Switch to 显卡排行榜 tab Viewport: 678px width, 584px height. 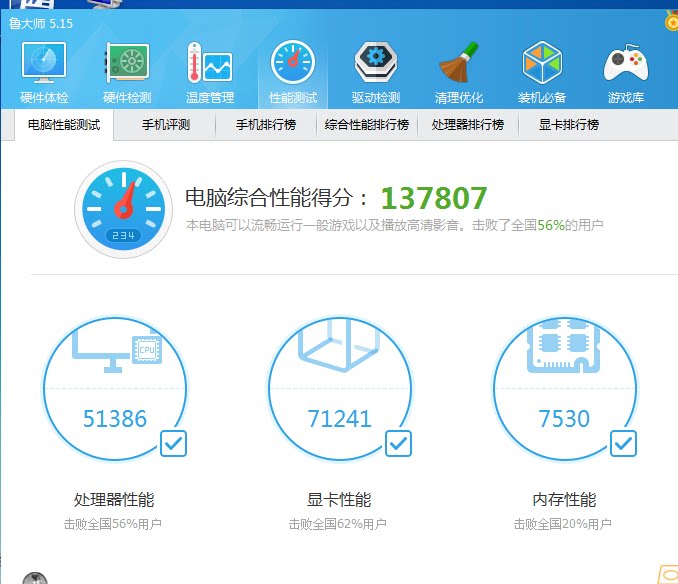pos(569,125)
